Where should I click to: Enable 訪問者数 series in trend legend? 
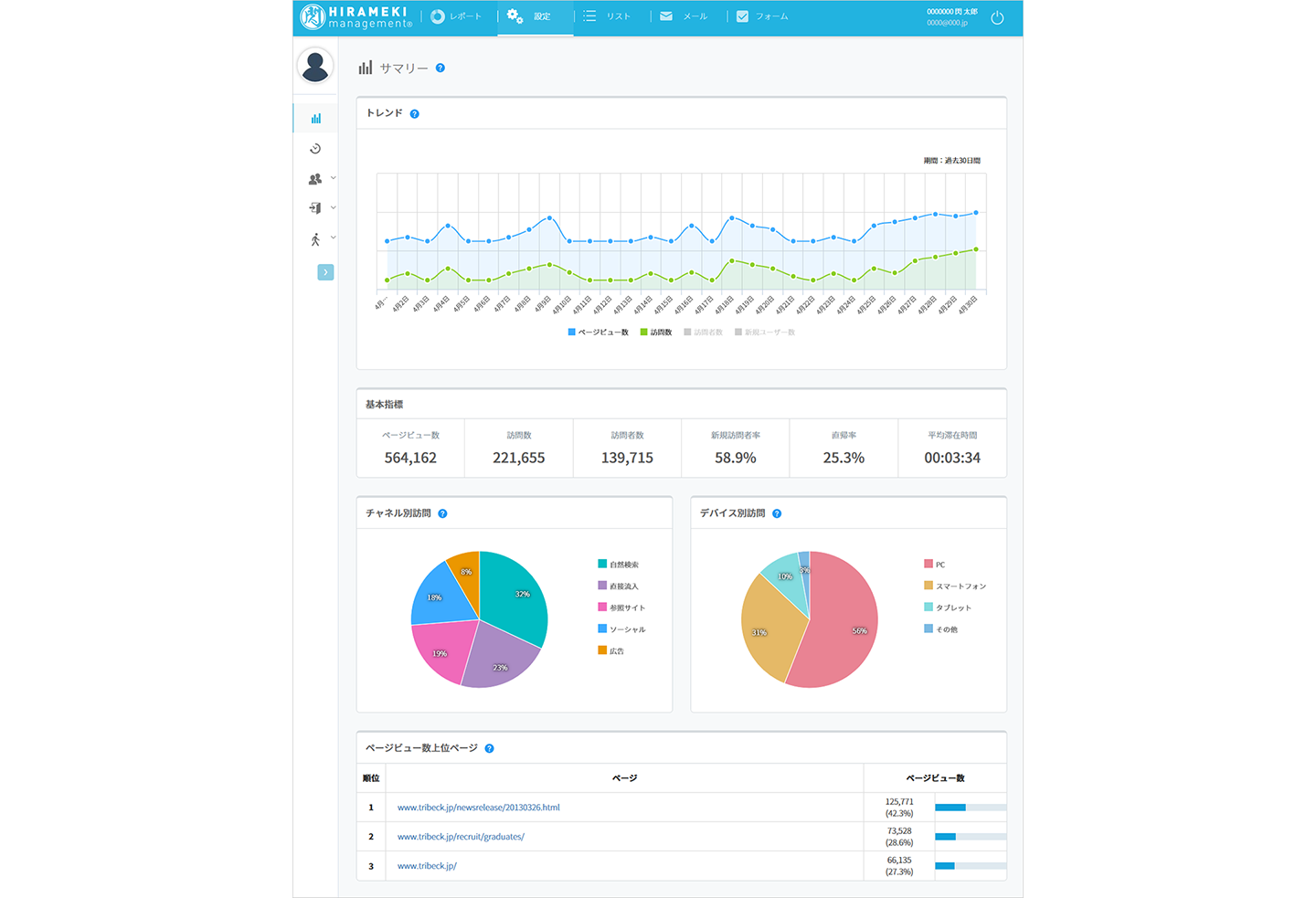[704, 333]
